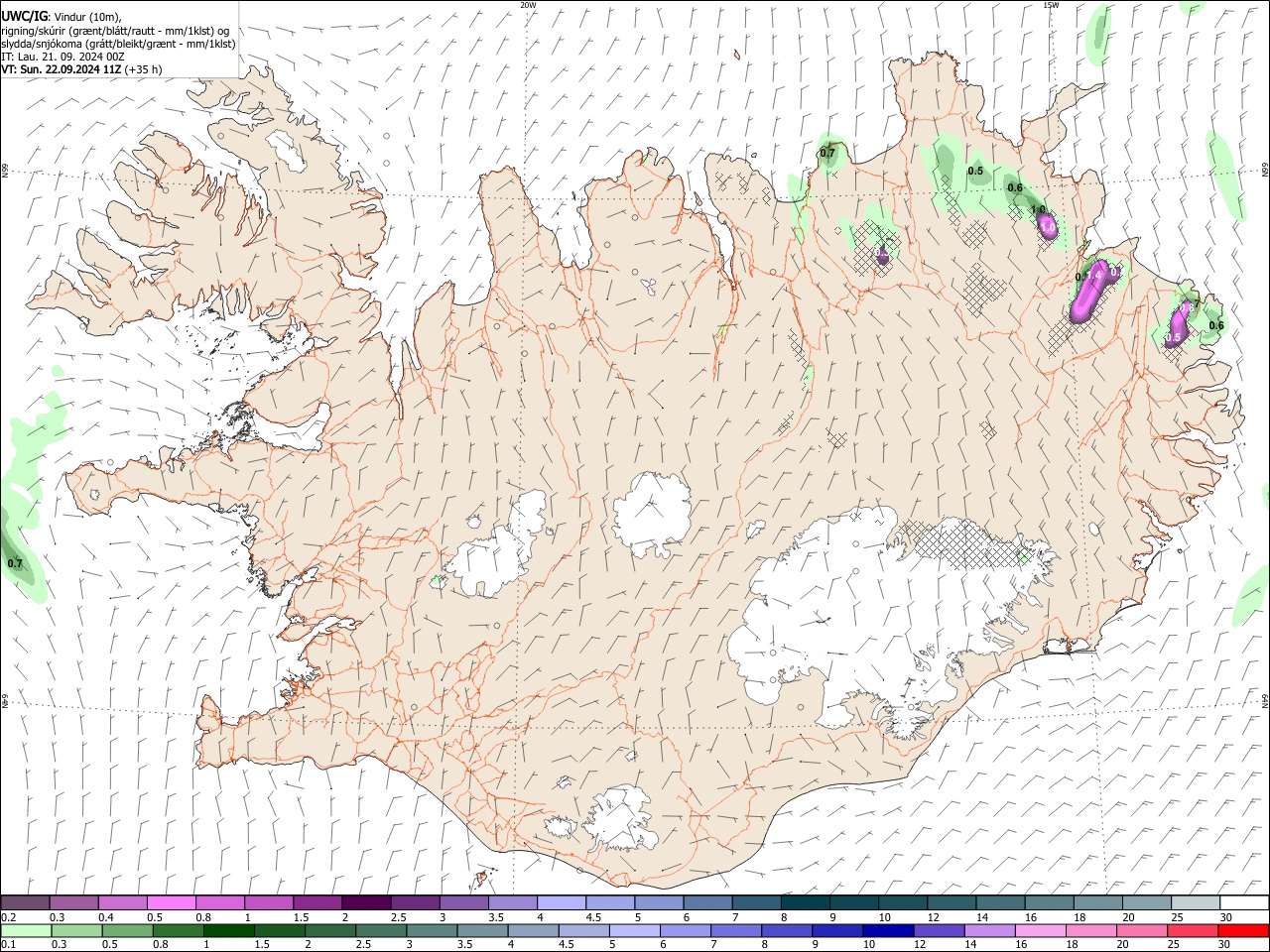Image resolution: width=1270 pixels, height=952 pixels.
Task: Select the pale lavender 4 snow legend swatch
Action: [560, 903]
